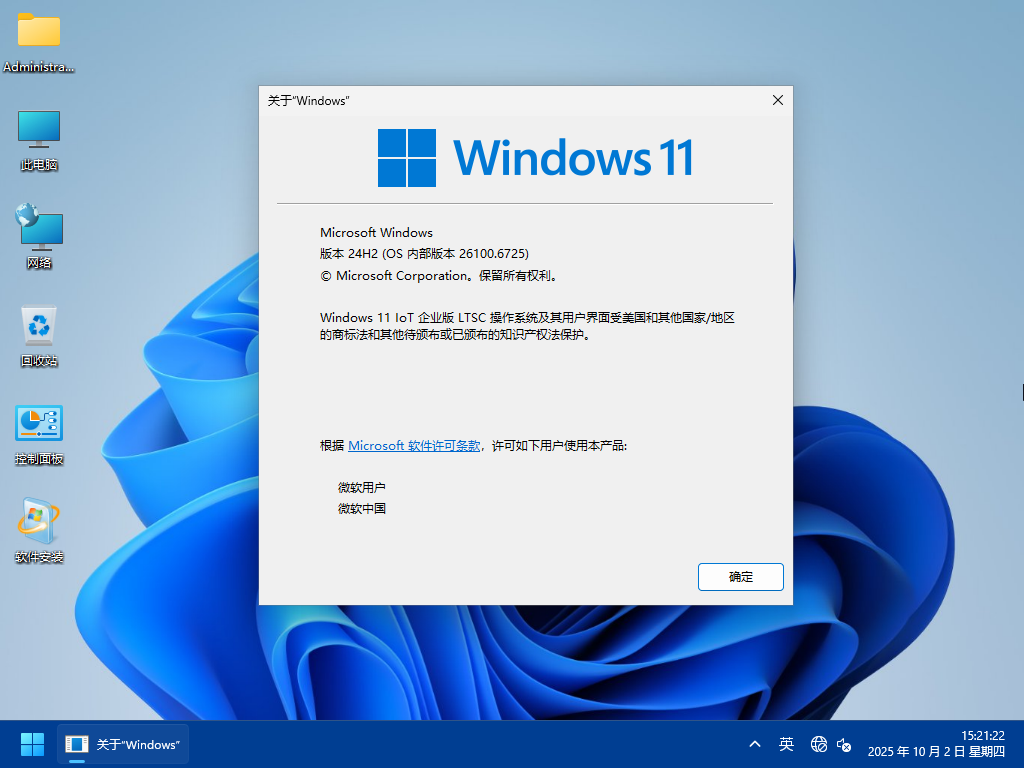Expand the hidden tray icons chevron

click(755, 744)
